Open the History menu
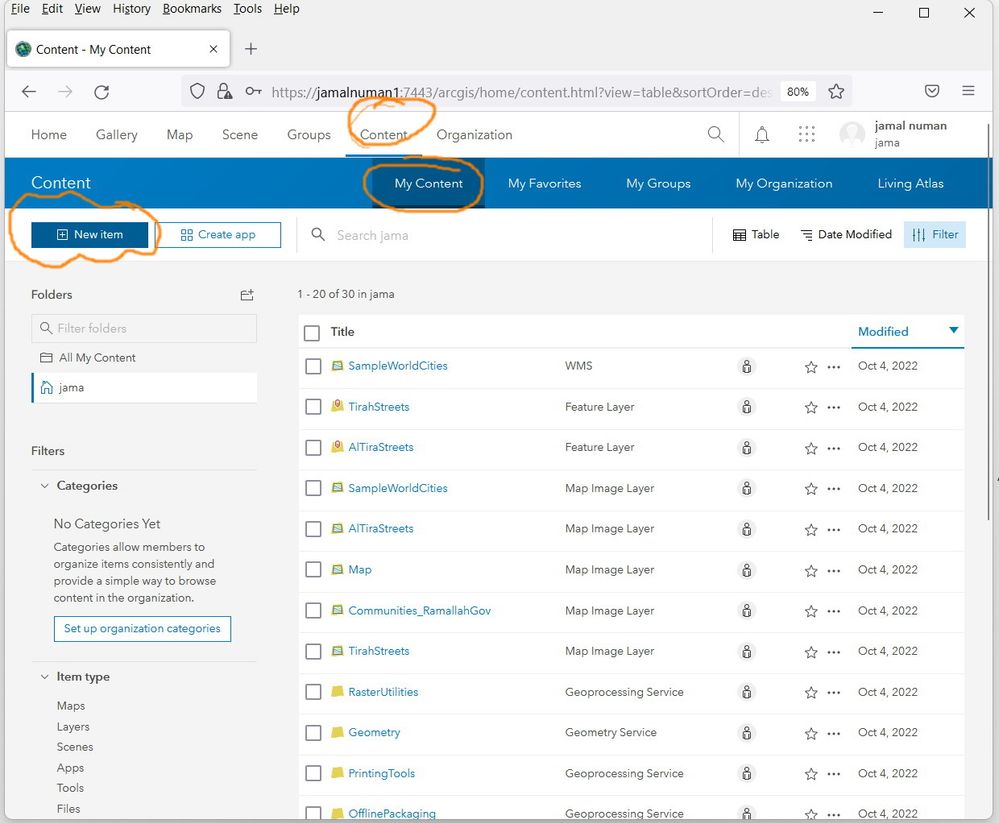Screen dimensions: 999x823 (131, 9)
